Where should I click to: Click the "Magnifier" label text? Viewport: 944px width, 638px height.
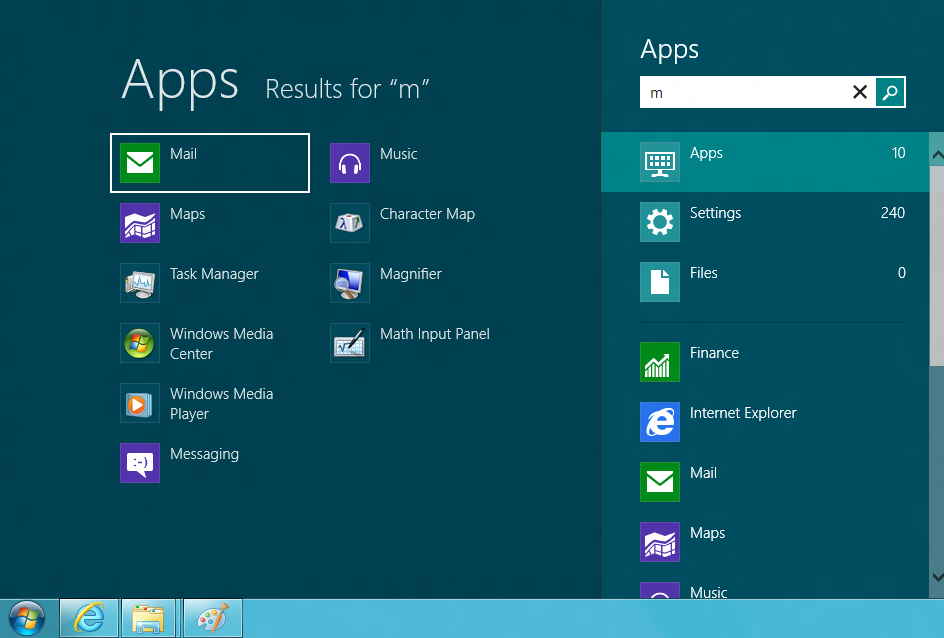(x=411, y=274)
